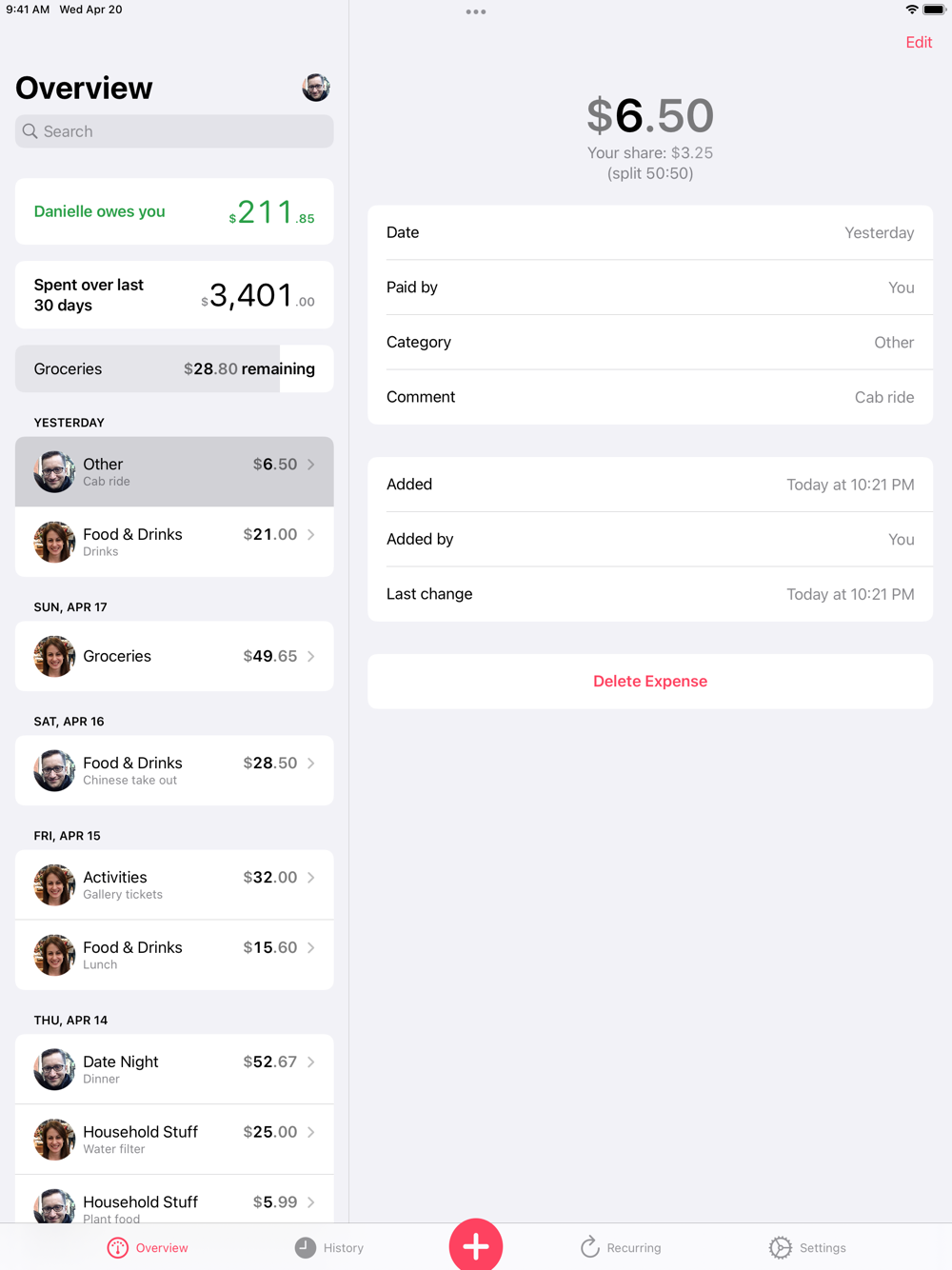Tap the red plus add expense button
Viewport: 952px width, 1270px height.
(x=476, y=1244)
